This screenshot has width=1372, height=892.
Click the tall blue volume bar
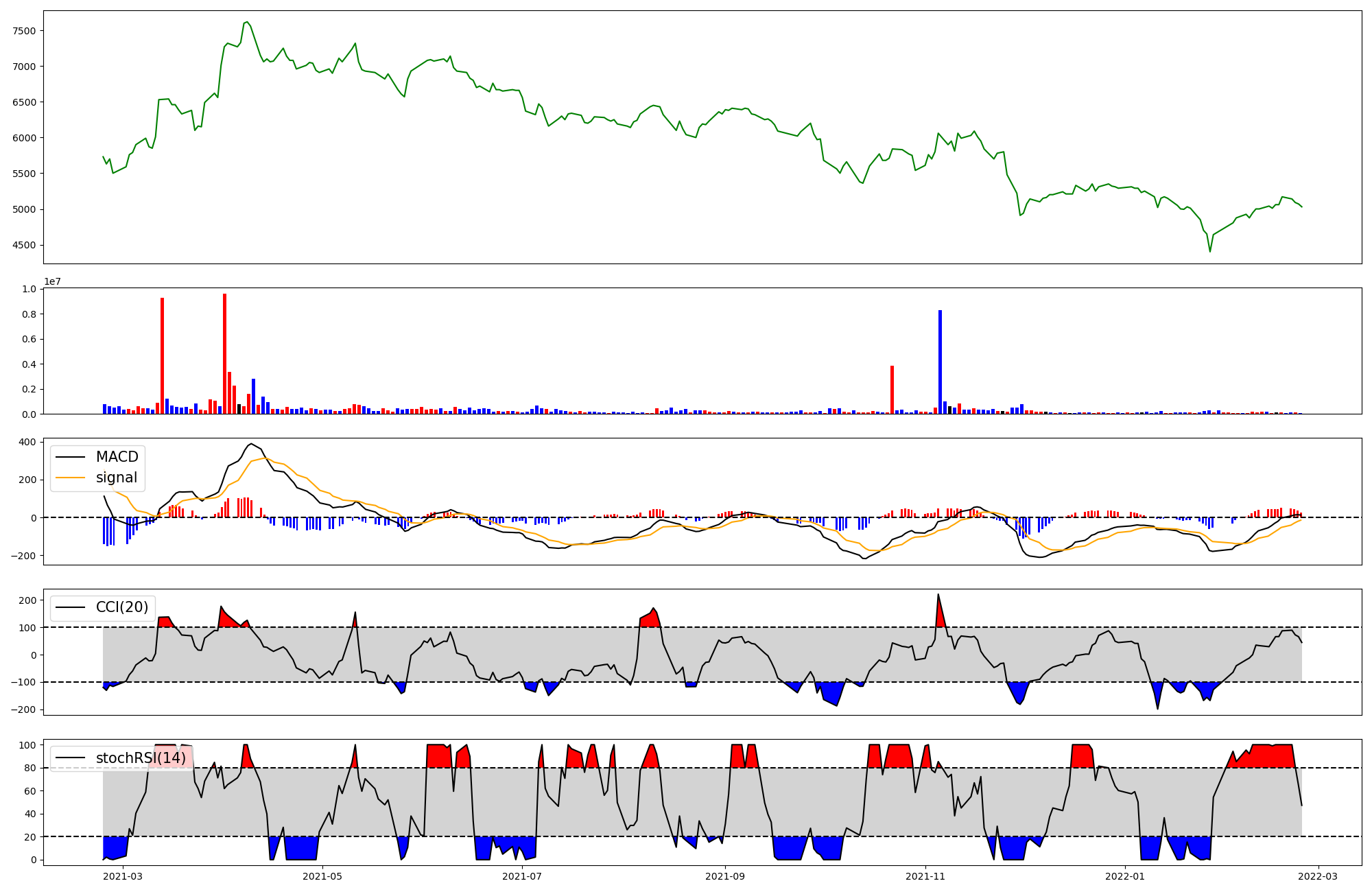coord(940,362)
